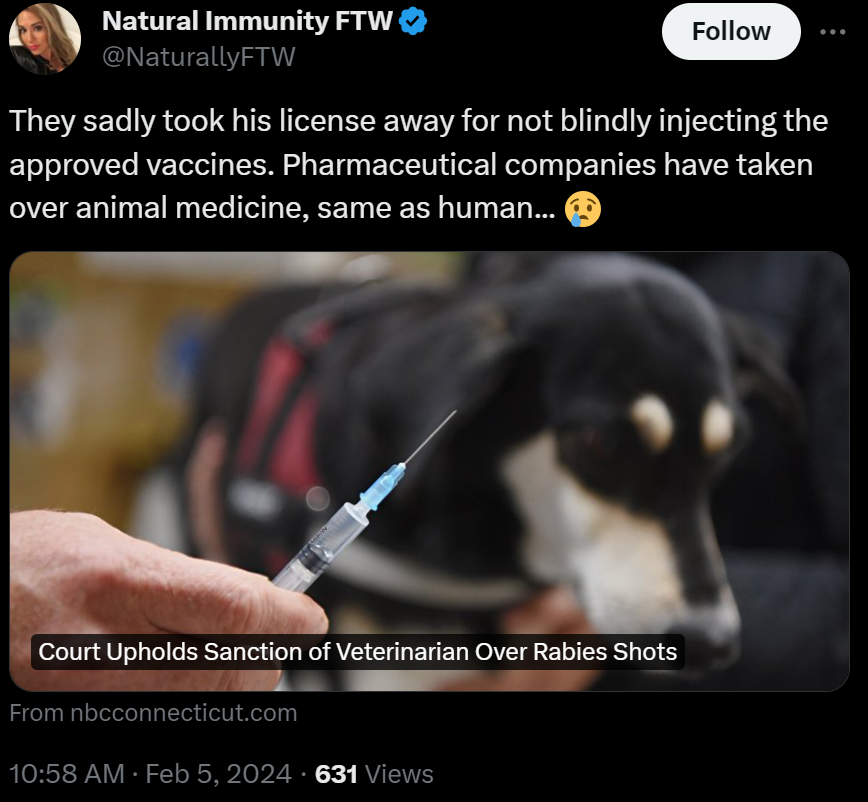Open the dog vaccine article image card
The width and height of the screenshot is (868, 802).
click(429, 471)
